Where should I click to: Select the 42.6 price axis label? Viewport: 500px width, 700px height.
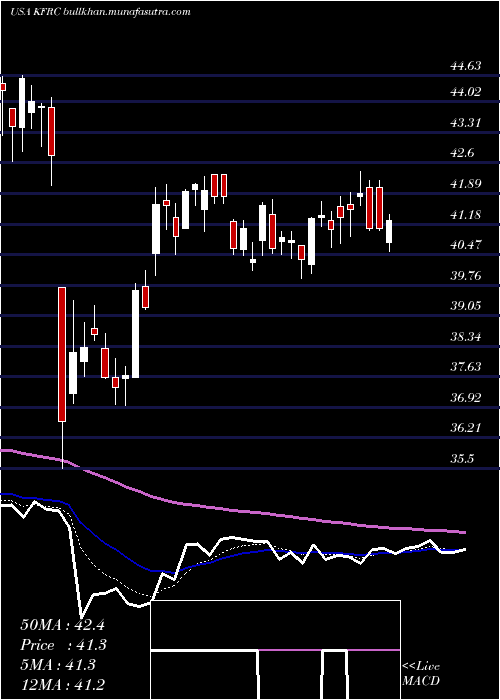[x=462, y=153]
